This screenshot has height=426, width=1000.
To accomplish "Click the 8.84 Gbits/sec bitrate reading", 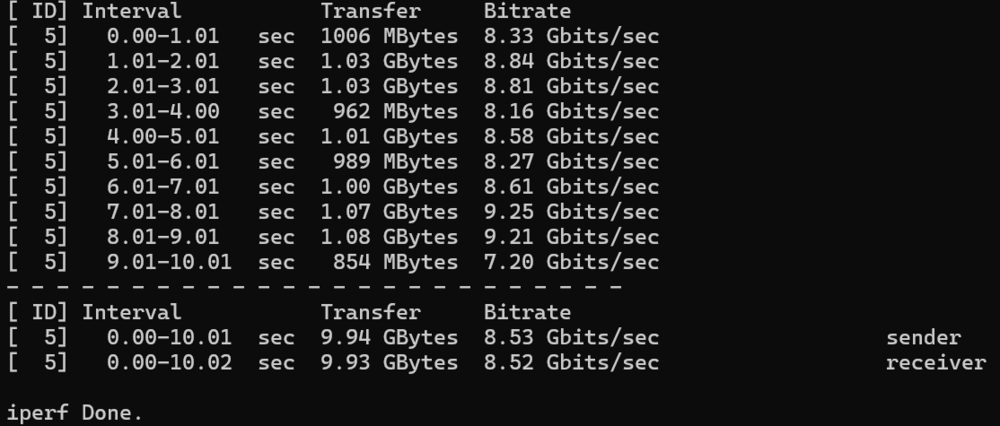I will [x=571, y=61].
